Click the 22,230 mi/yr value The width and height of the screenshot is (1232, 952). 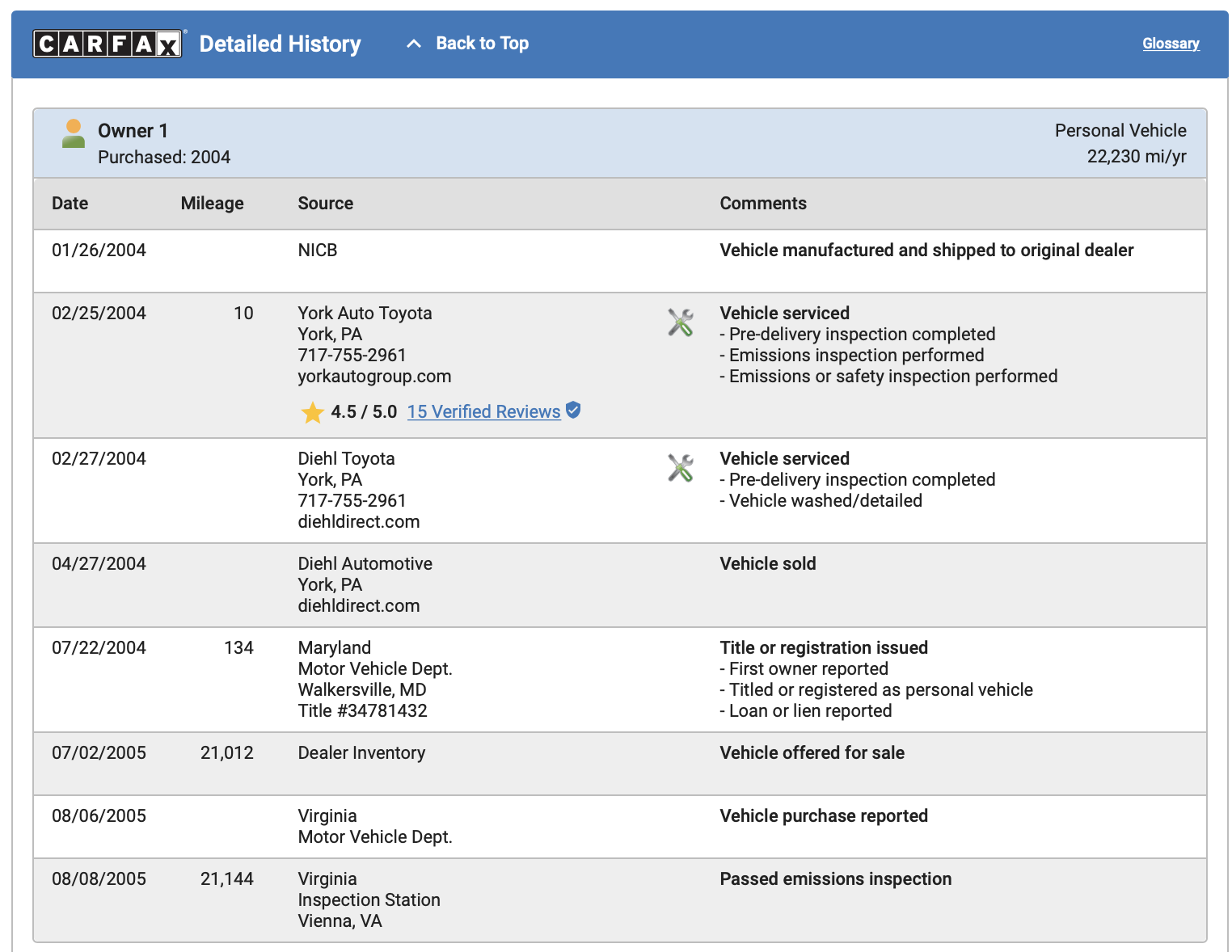pos(1137,157)
